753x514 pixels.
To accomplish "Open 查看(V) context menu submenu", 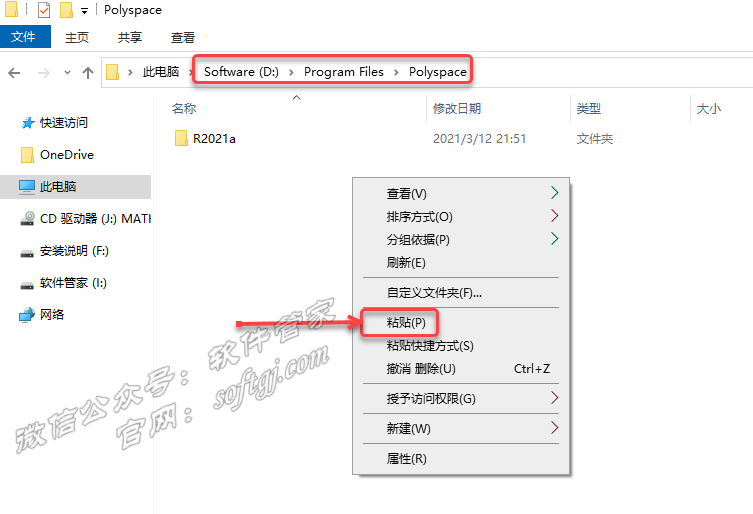I will (461, 194).
